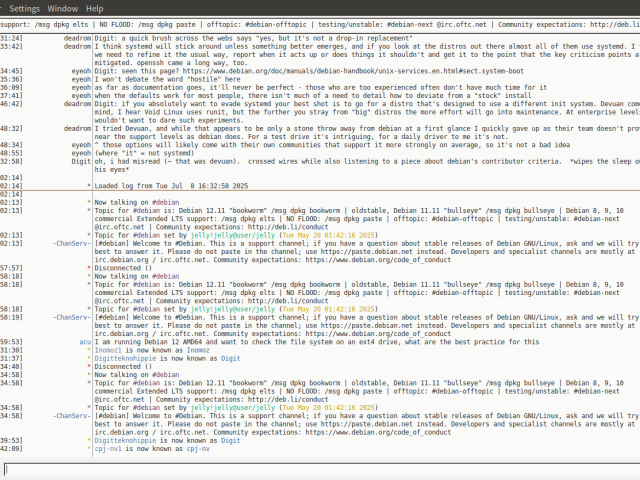Open the debian-handbook unix-services link
The image size is (640, 480).
point(353,71)
